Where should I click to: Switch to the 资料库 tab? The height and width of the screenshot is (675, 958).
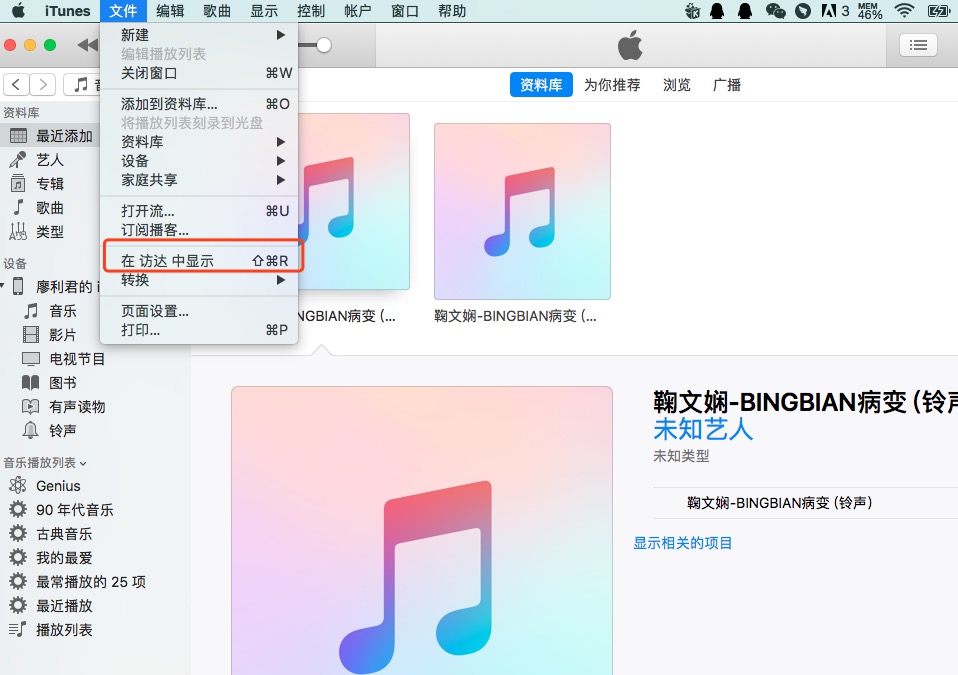(541, 84)
